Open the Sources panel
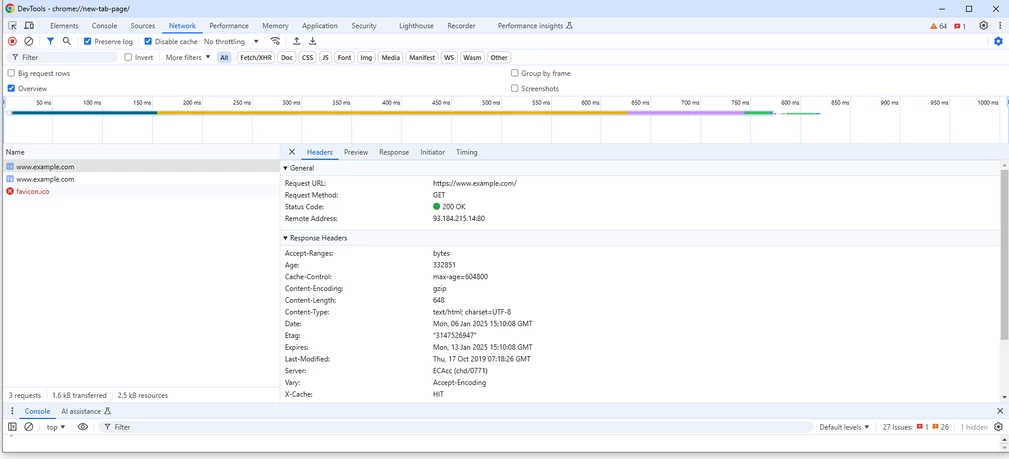This screenshot has width=1009, height=459. [x=143, y=26]
